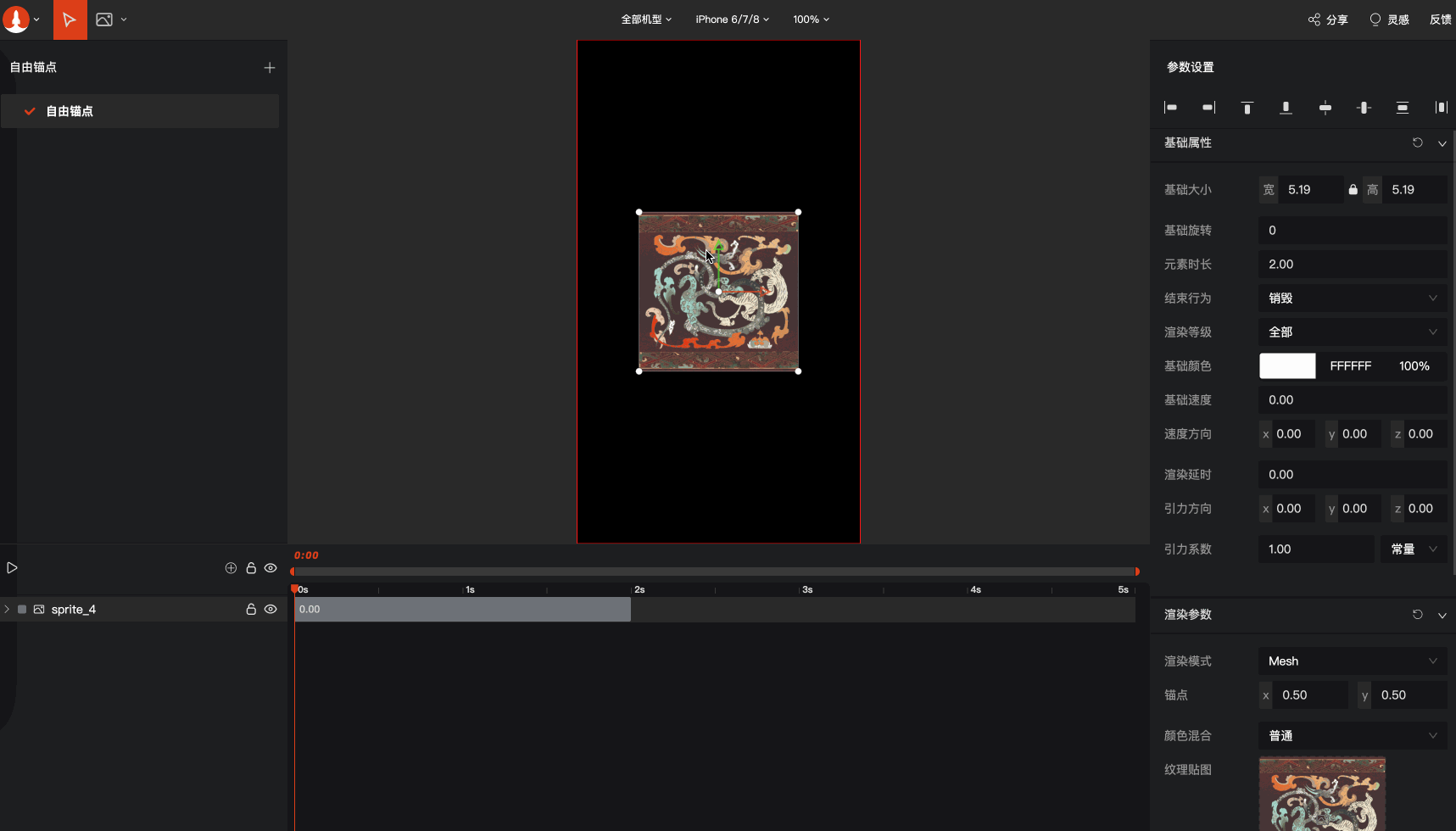
Task: Click the 渲染延时 delay field
Action: (x=1353, y=475)
